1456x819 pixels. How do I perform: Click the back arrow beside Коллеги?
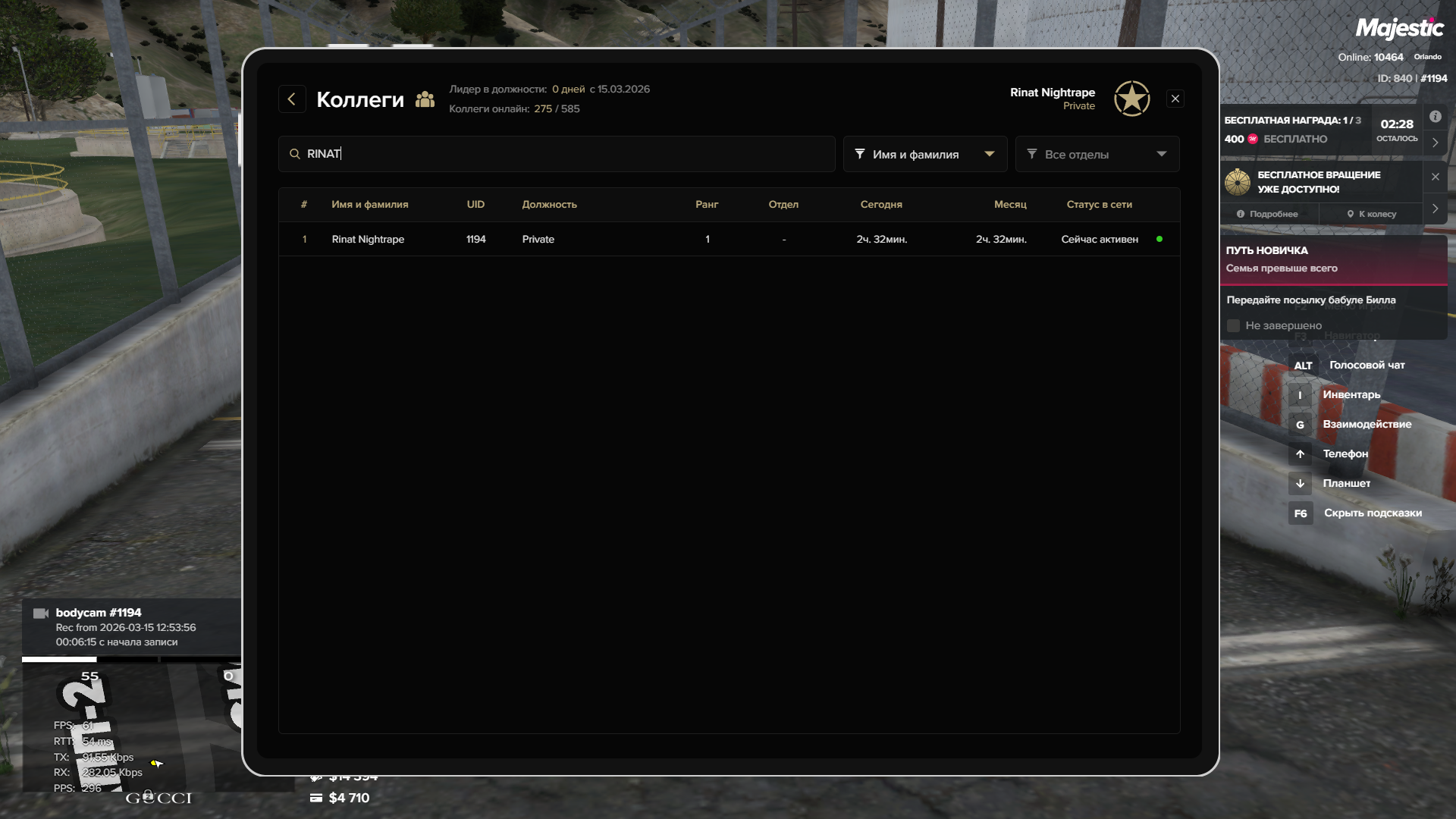[x=292, y=99]
